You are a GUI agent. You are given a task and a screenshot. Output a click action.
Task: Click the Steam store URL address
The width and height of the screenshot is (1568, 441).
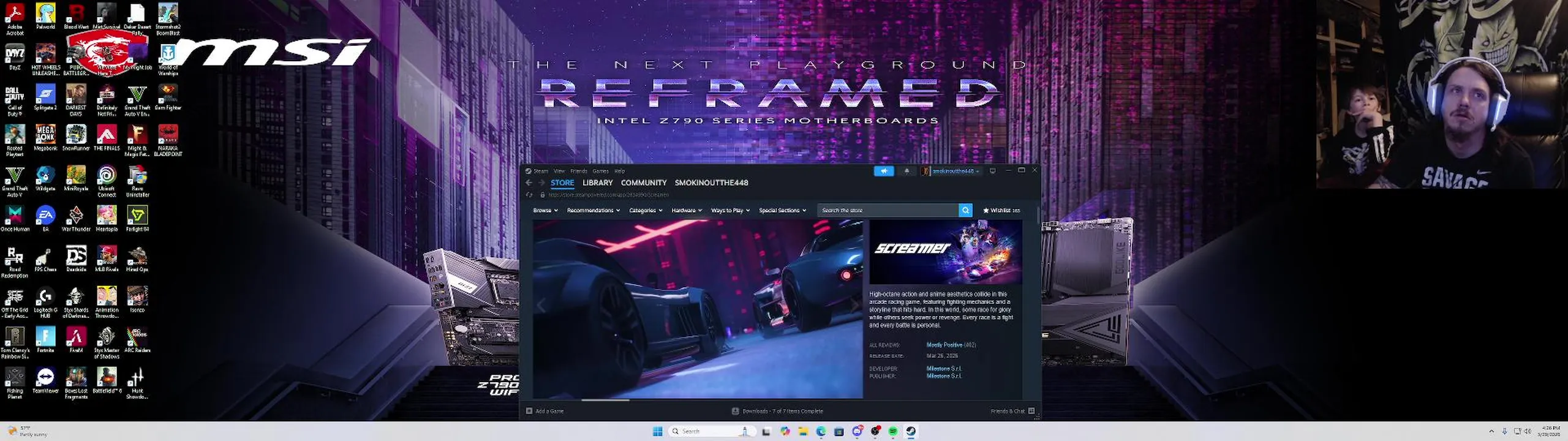coord(608,195)
